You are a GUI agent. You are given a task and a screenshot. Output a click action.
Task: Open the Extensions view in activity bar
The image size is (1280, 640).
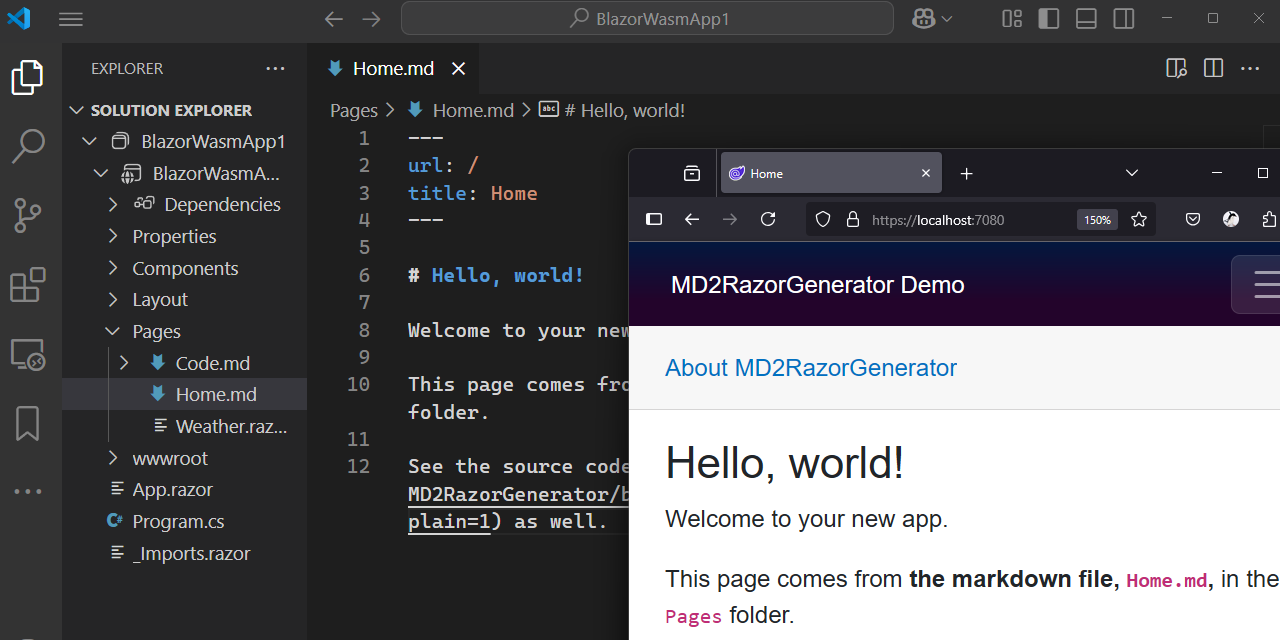pos(28,285)
